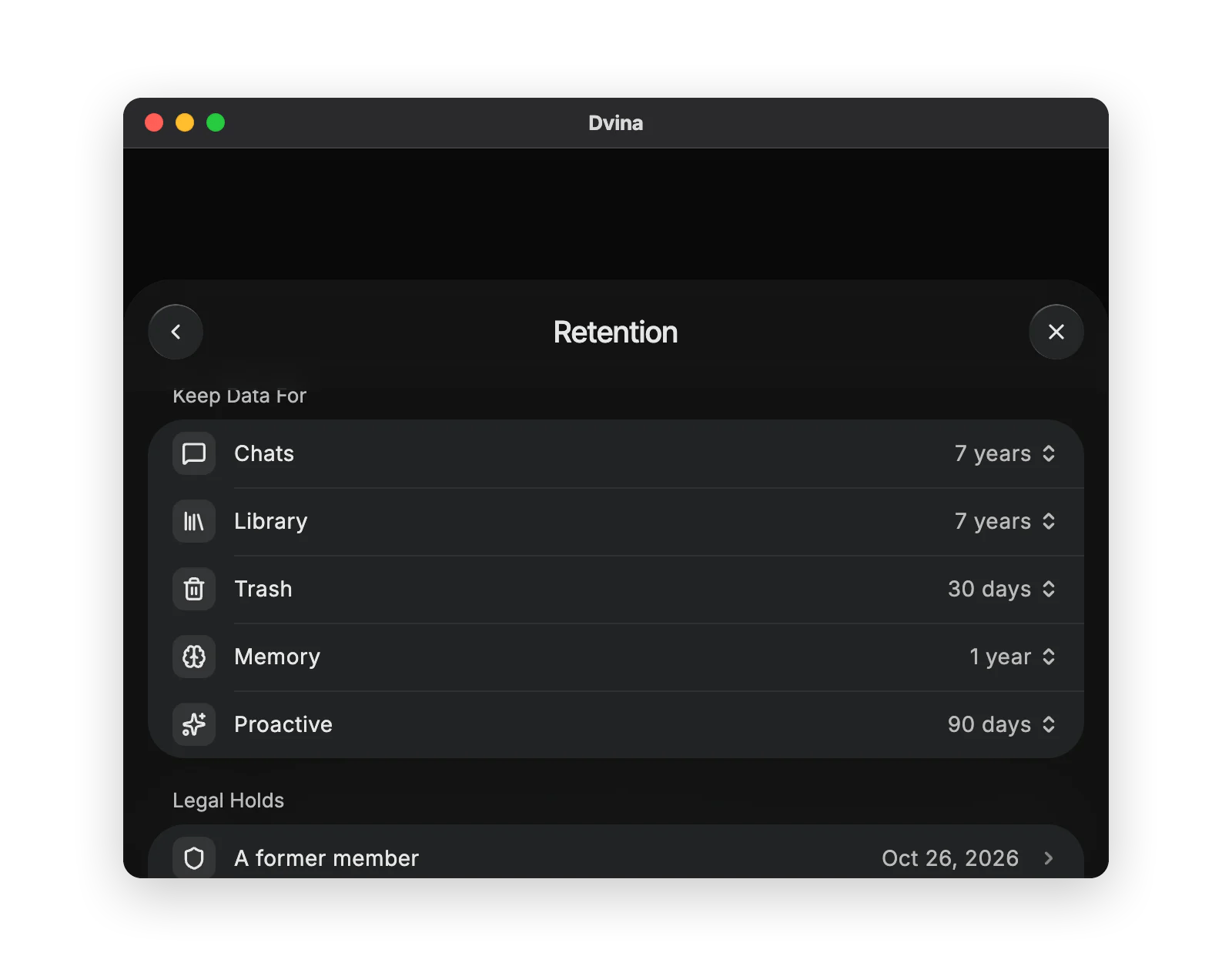Viewport: 1232px width, 976px height.
Task: Click the Oct 26, 2026 hold date
Action: pos(950,858)
